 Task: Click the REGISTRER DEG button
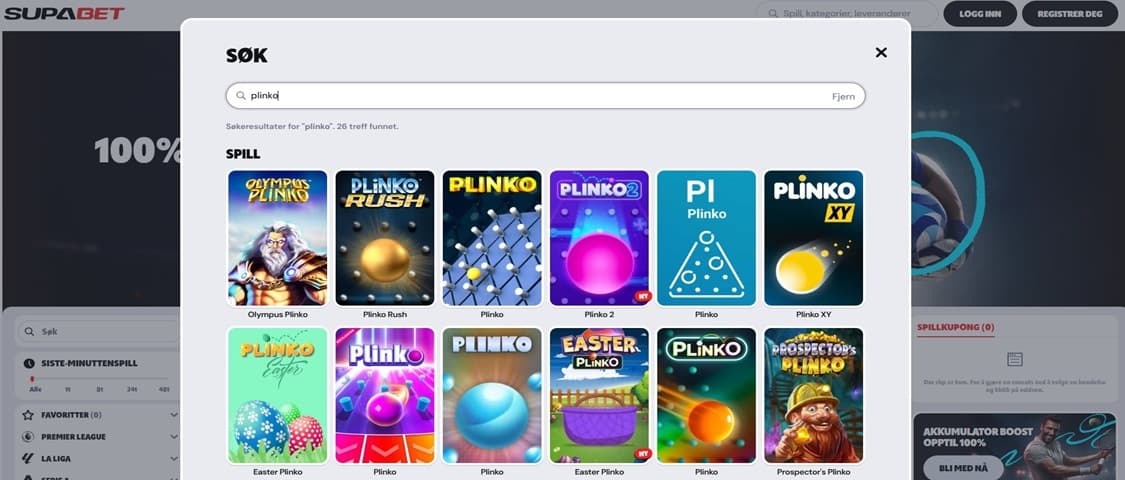click(1069, 14)
